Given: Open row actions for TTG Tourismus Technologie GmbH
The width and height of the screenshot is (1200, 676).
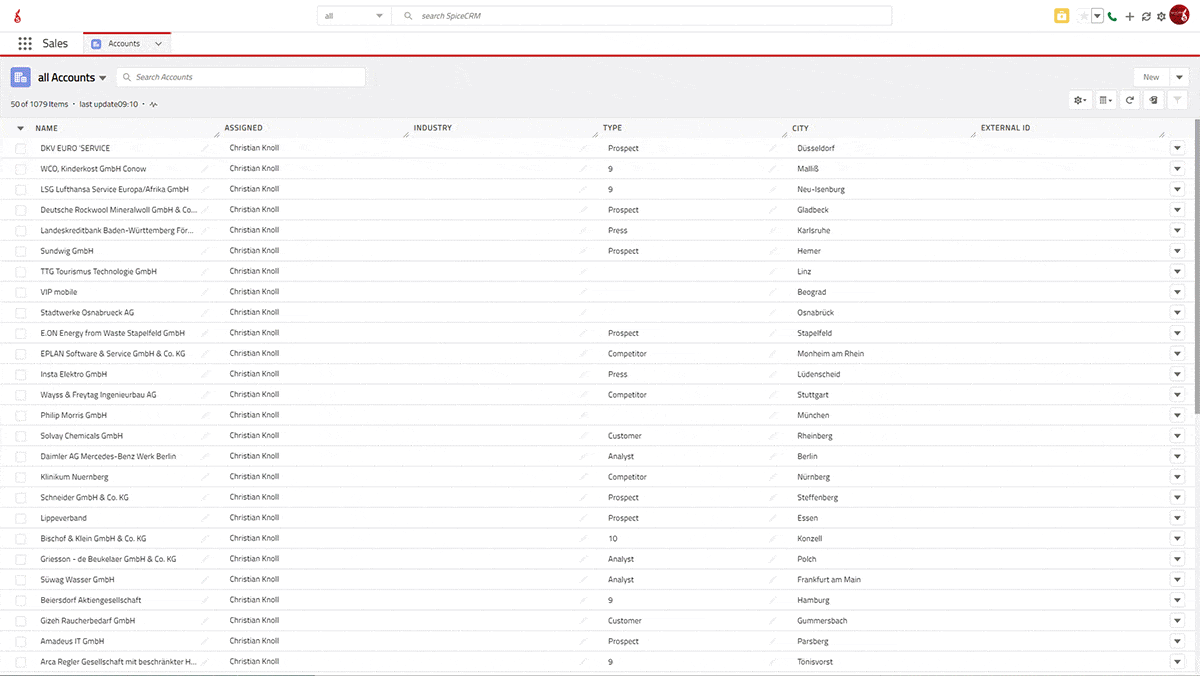Looking at the screenshot, I should pyautogui.click(x=1177, y=272).
